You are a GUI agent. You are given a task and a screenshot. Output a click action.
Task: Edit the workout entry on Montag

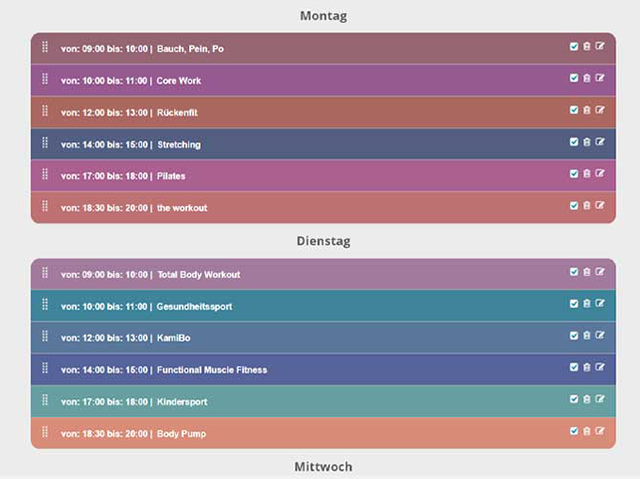click(x=600, y=205)
